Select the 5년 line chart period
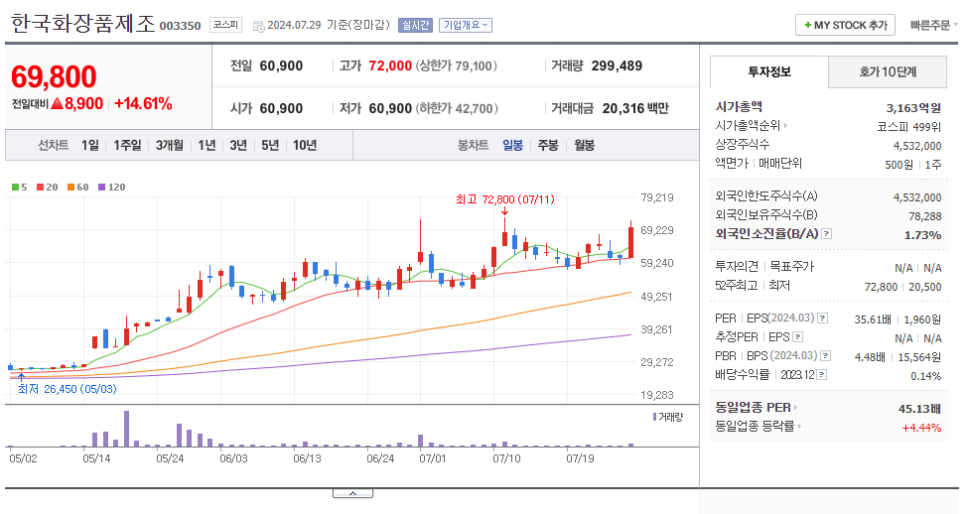The image size is (966, 514). [x=270, y=145]
